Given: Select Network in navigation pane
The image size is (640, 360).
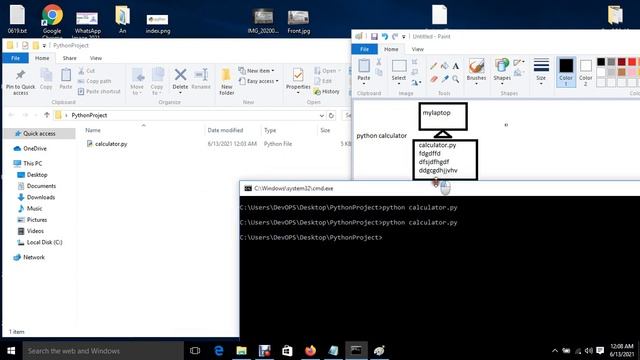Looking at the screenshot, I should coord(33,257).
